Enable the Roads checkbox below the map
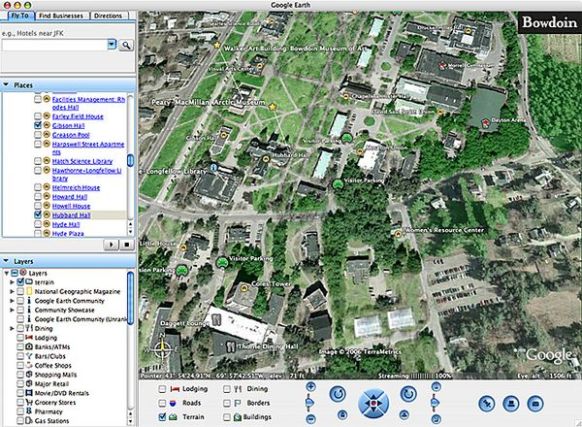The image size is (582, 427). pyautogui.click(x=162, y=403)
